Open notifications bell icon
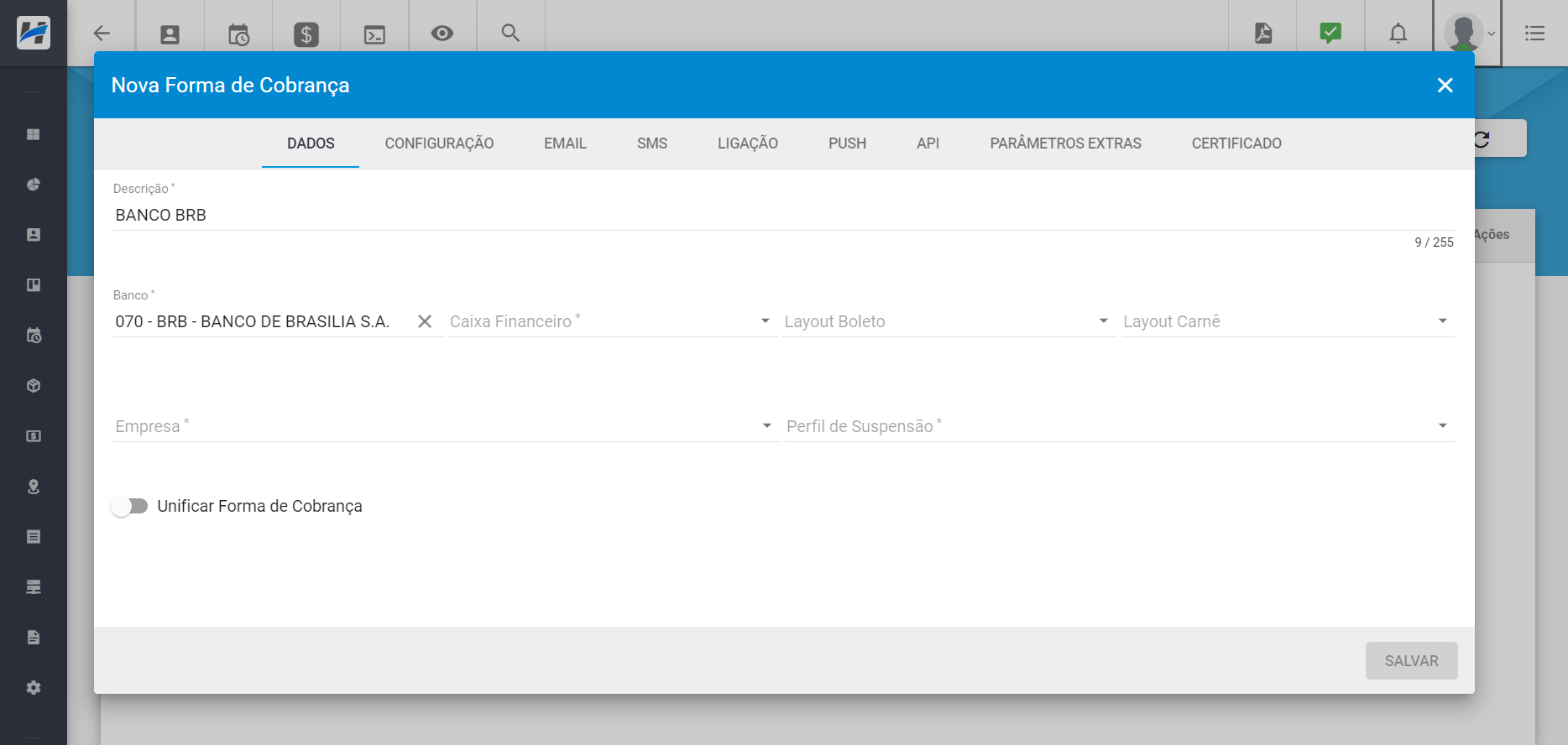 (x=1398, y=34)
